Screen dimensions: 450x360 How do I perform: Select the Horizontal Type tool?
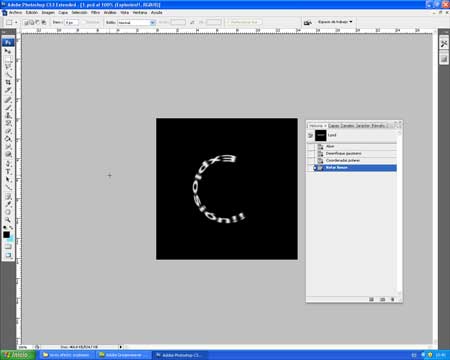[x=8, y=171]
